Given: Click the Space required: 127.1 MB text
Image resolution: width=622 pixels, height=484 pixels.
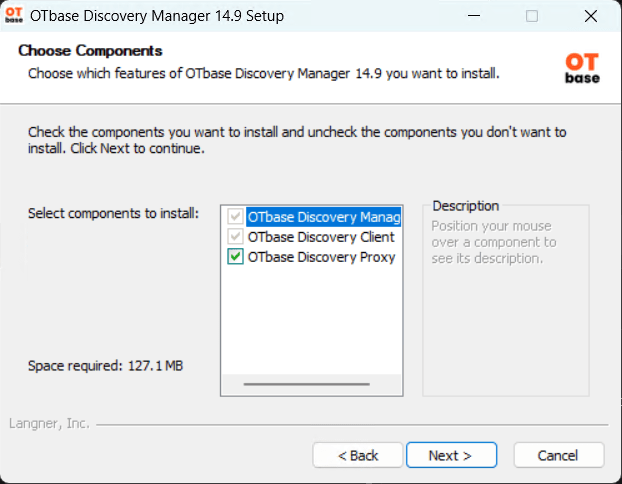Looking at the screenshot, I should point(106,366).
